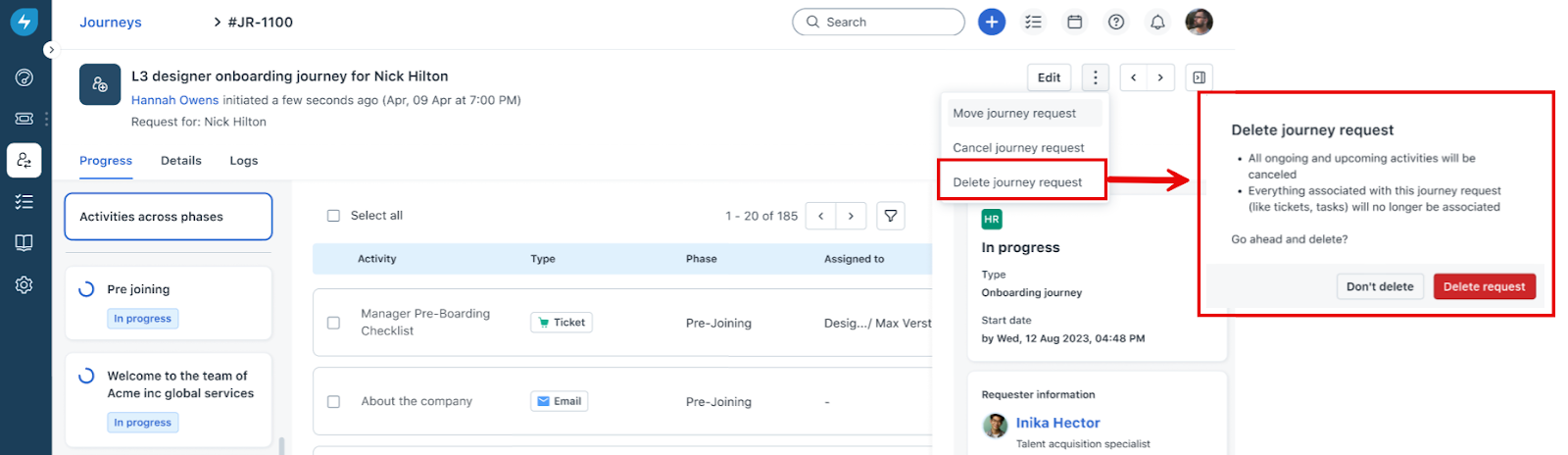Click the 1 - 20 of 185 count
1568x455 pixels.
[761, 216]
